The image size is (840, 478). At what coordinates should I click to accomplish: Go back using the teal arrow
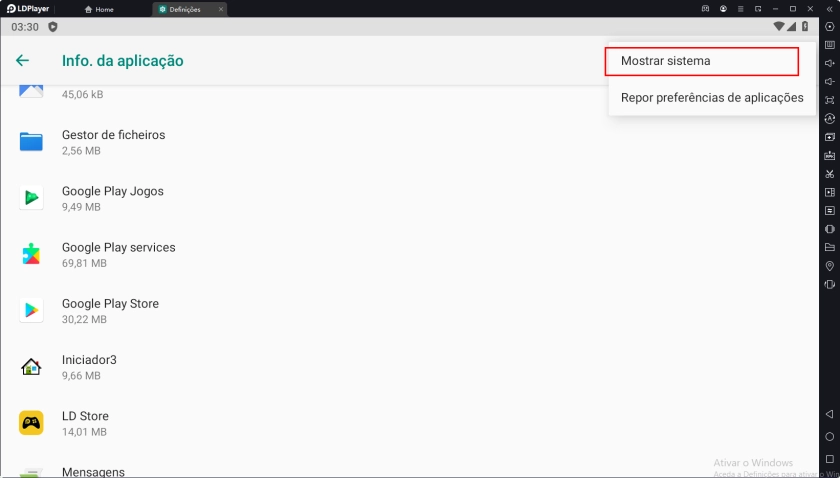pos(22,61)
